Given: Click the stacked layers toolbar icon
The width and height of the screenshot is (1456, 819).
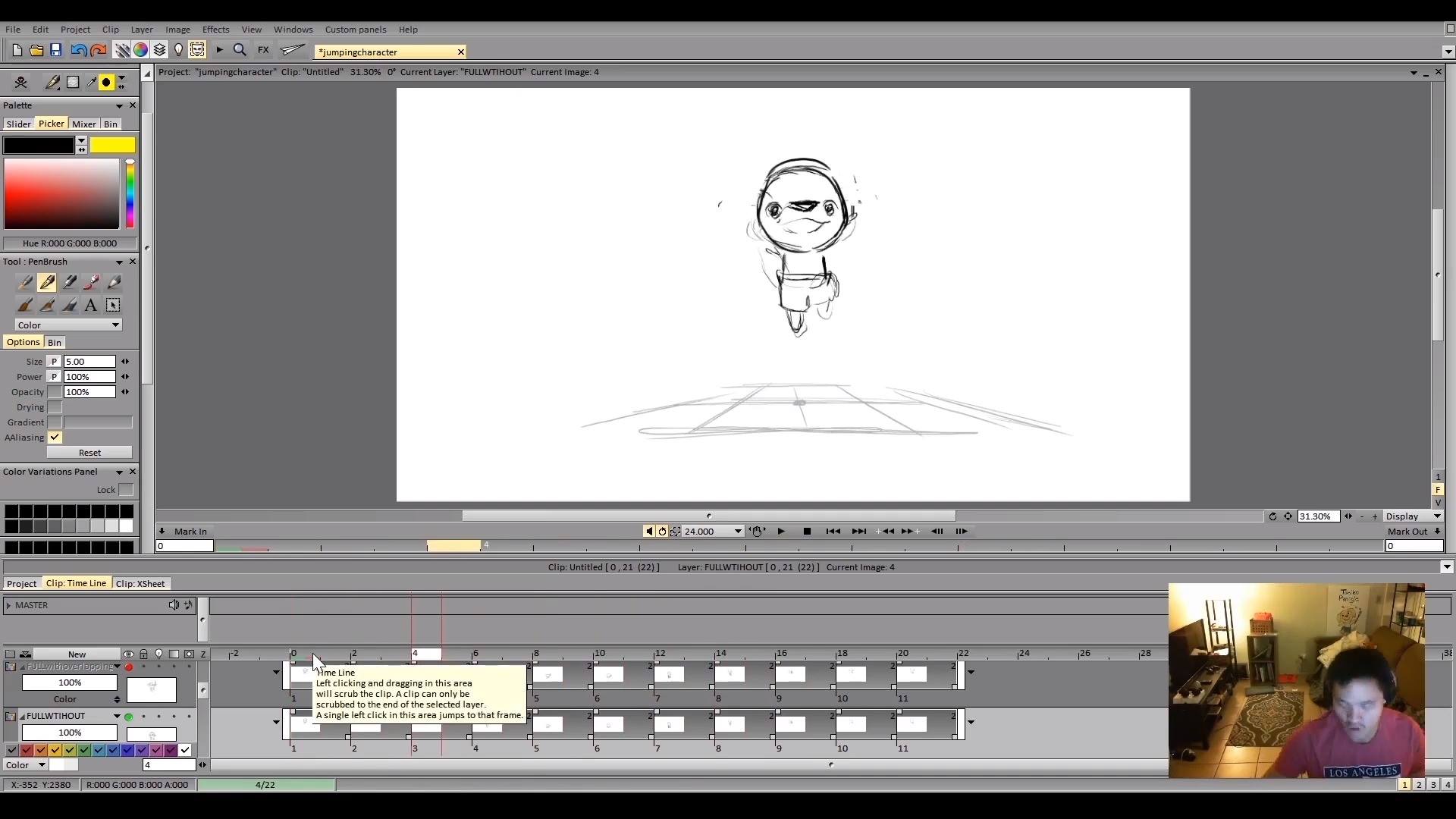Looking at the screenshot, I should coord(159,51).
